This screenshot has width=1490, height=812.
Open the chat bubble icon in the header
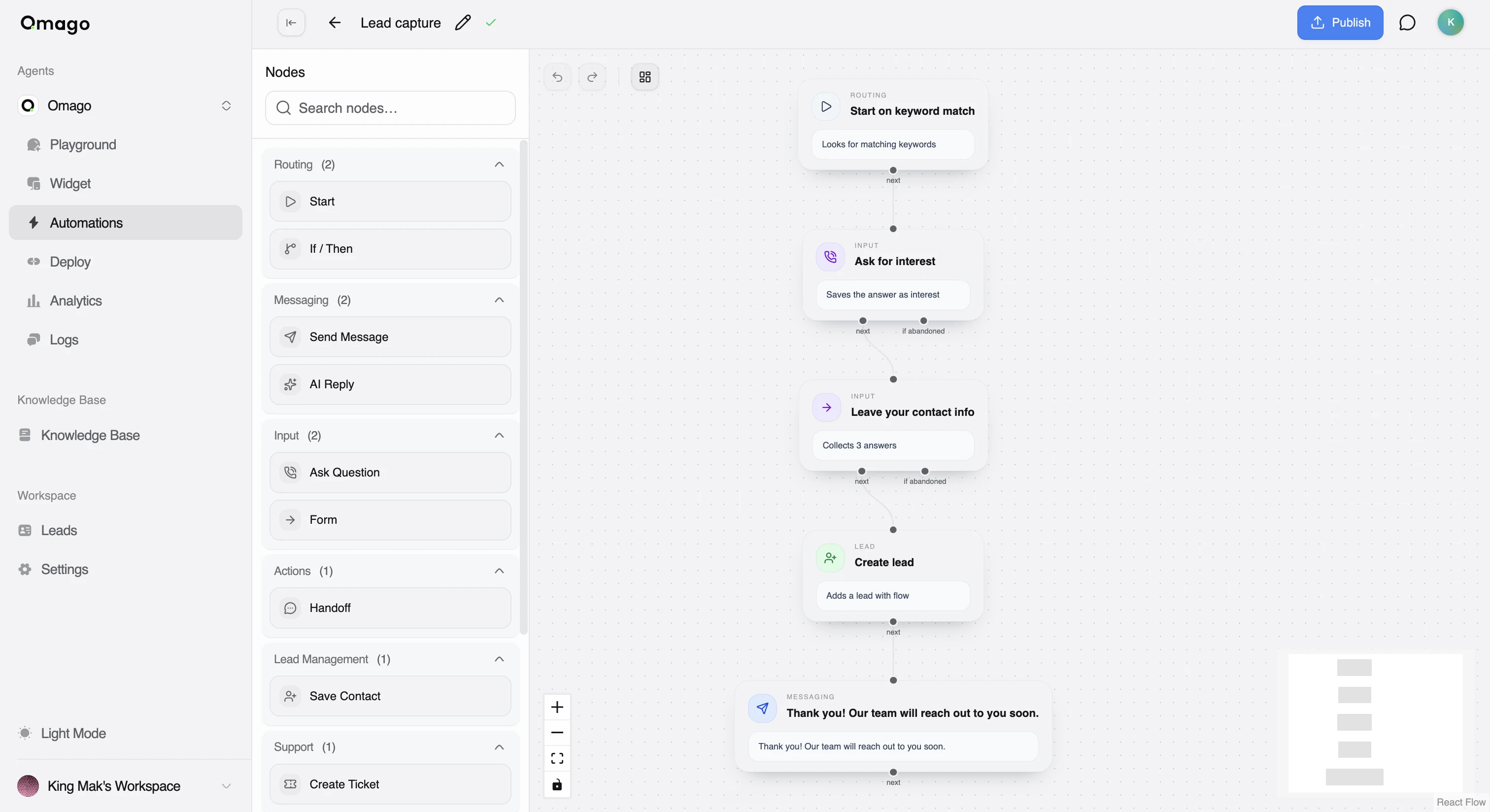[x=1407, y=23]
